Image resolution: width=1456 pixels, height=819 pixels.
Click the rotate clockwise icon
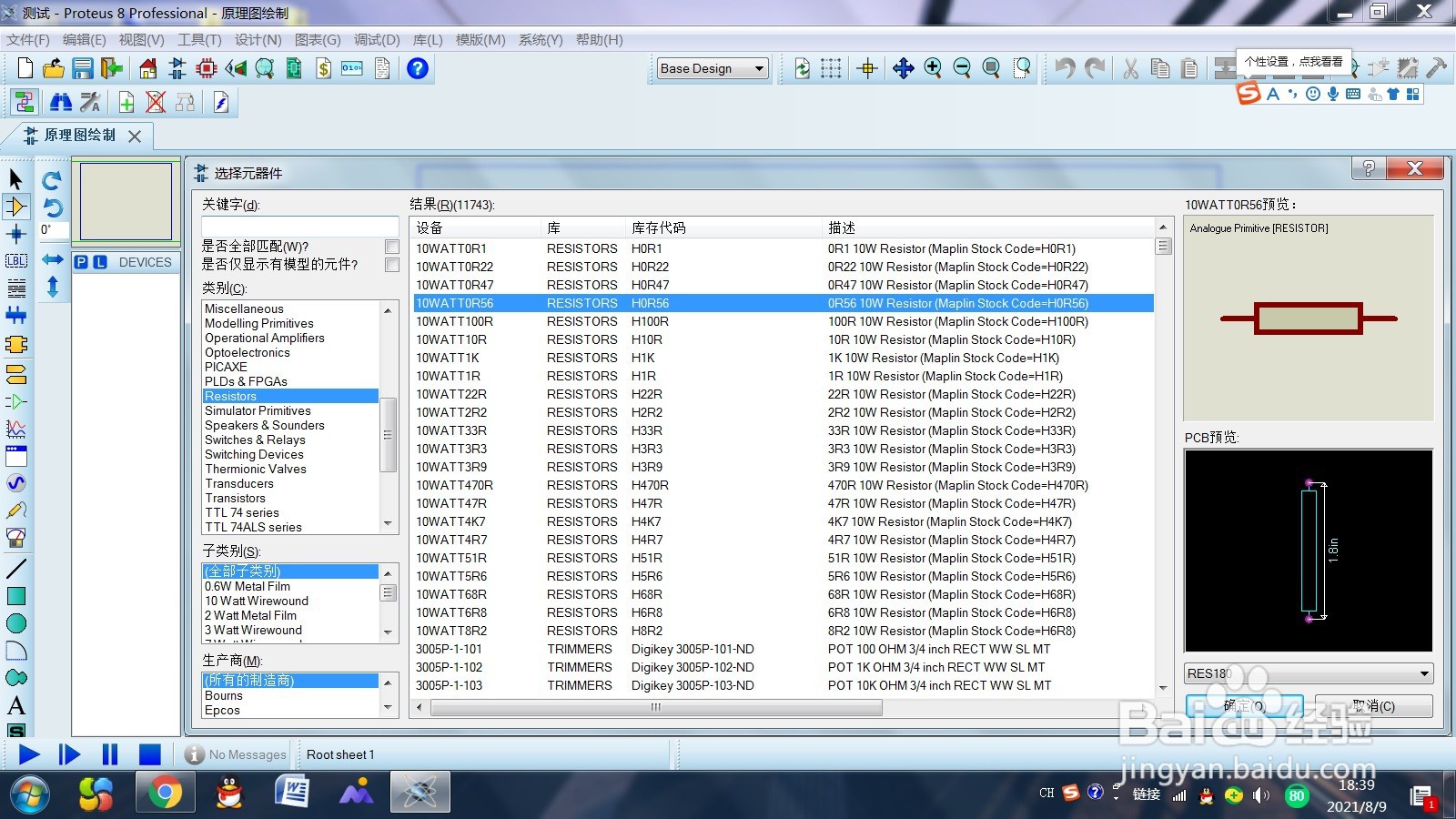(52, 180)
